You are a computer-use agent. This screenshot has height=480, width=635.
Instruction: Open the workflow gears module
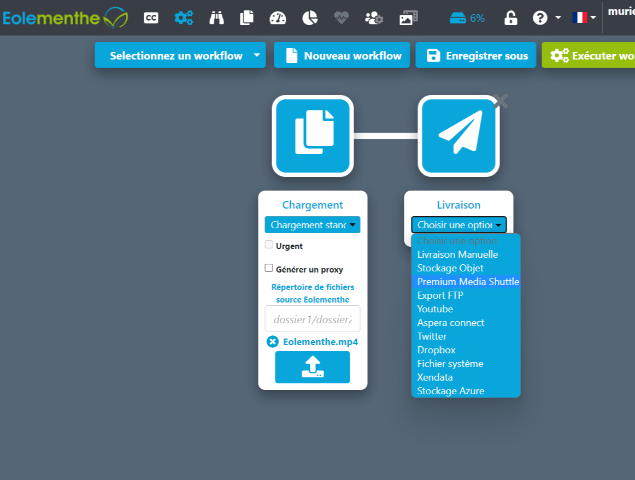coord(183,18)
